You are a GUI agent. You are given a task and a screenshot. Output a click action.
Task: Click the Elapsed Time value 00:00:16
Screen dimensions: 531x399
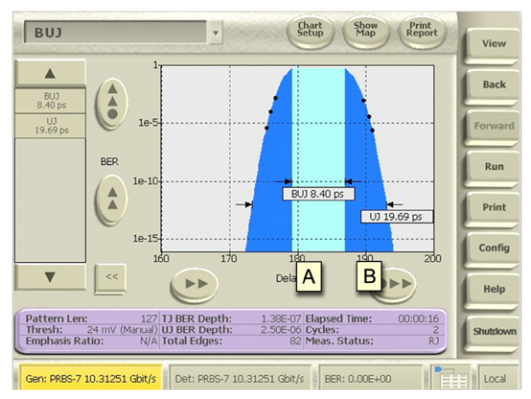pos(419,319)
